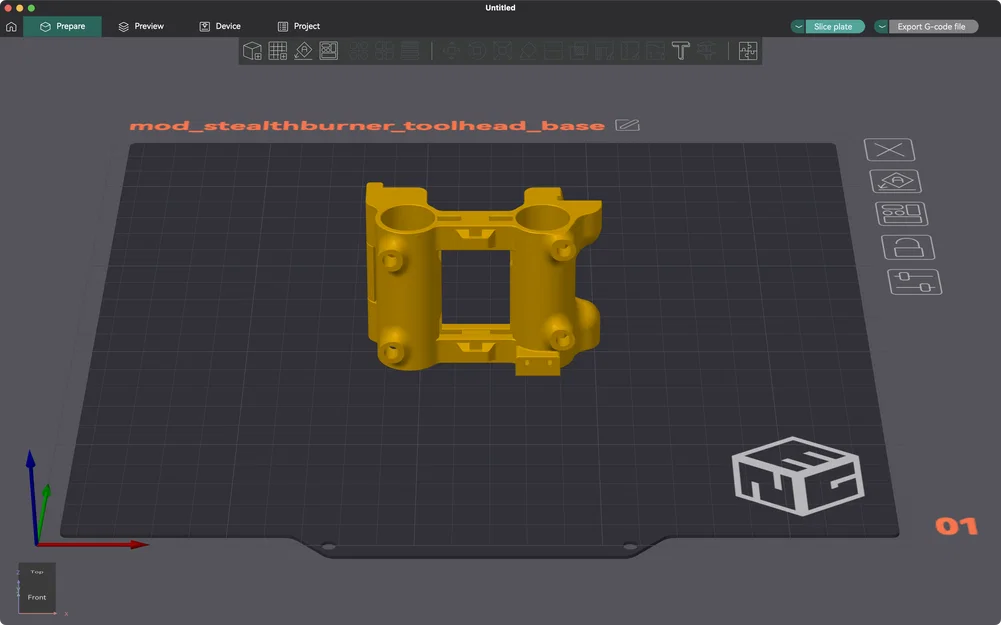Image resolution: width=1001 pixels, height=625 pixels.
Task: Open the Text tool
Action: (681, 50)
